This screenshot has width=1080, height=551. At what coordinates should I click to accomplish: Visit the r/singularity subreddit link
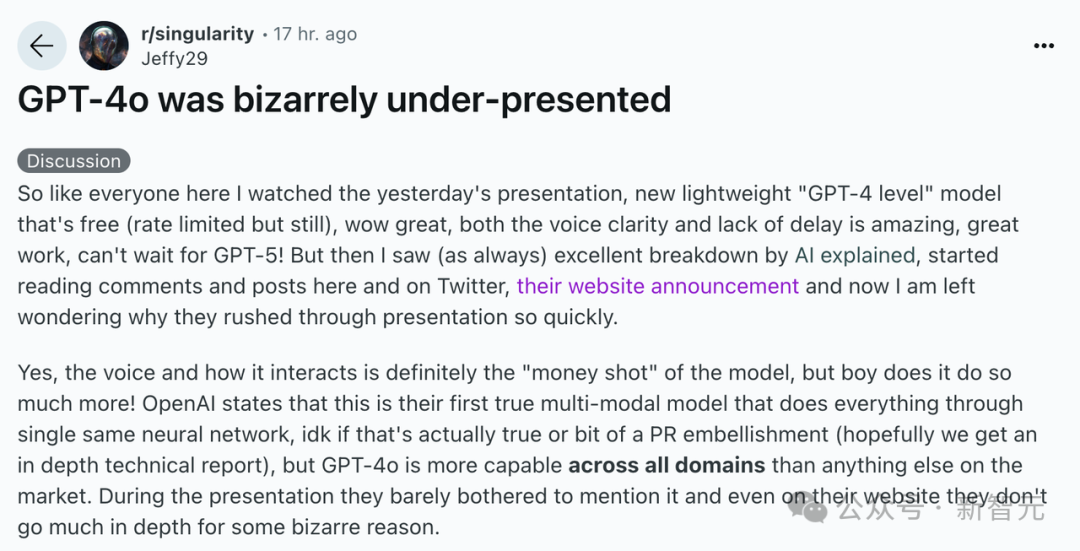coord(197,34)
